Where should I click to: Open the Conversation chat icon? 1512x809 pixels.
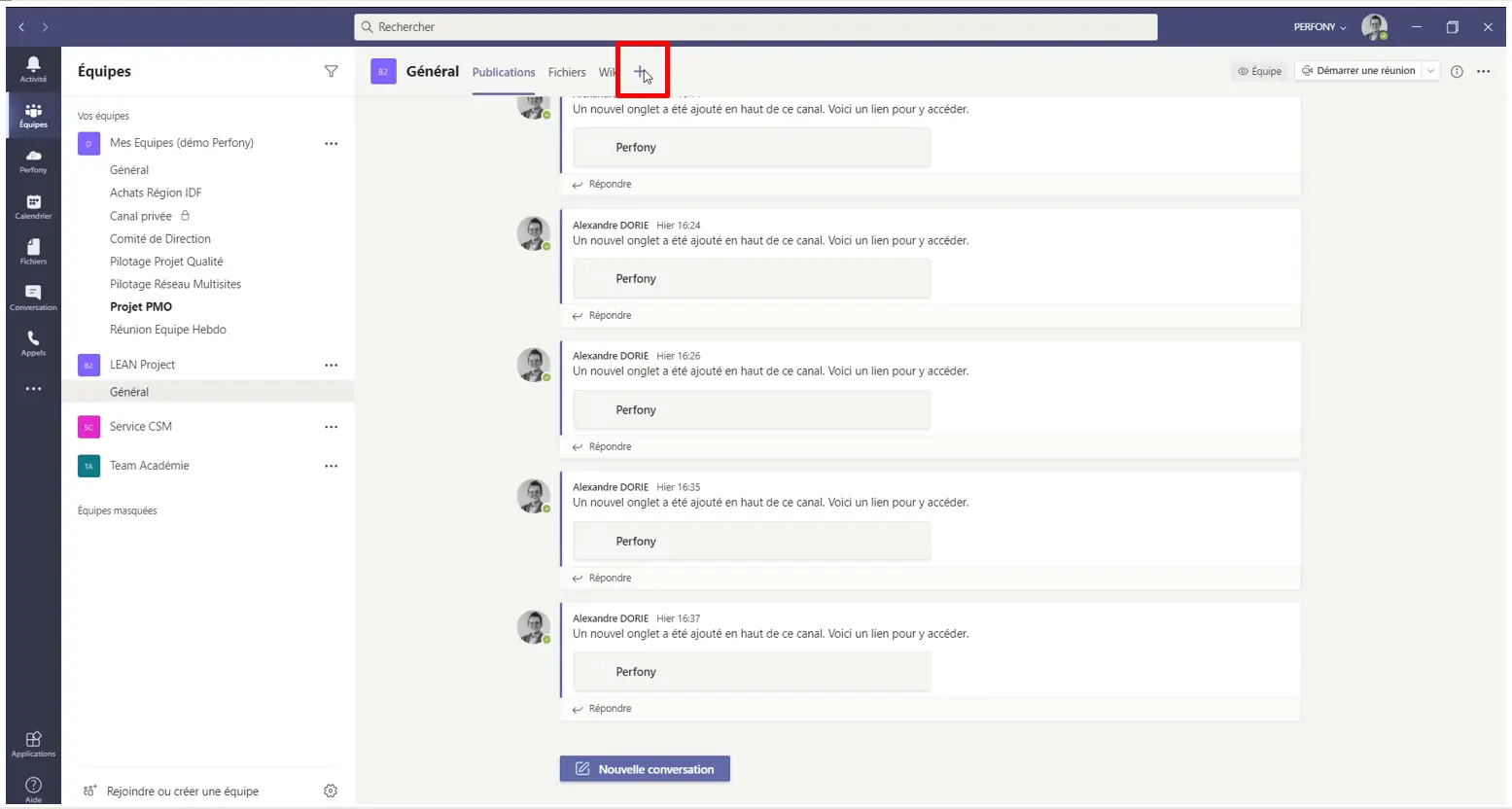click(33, 298)
